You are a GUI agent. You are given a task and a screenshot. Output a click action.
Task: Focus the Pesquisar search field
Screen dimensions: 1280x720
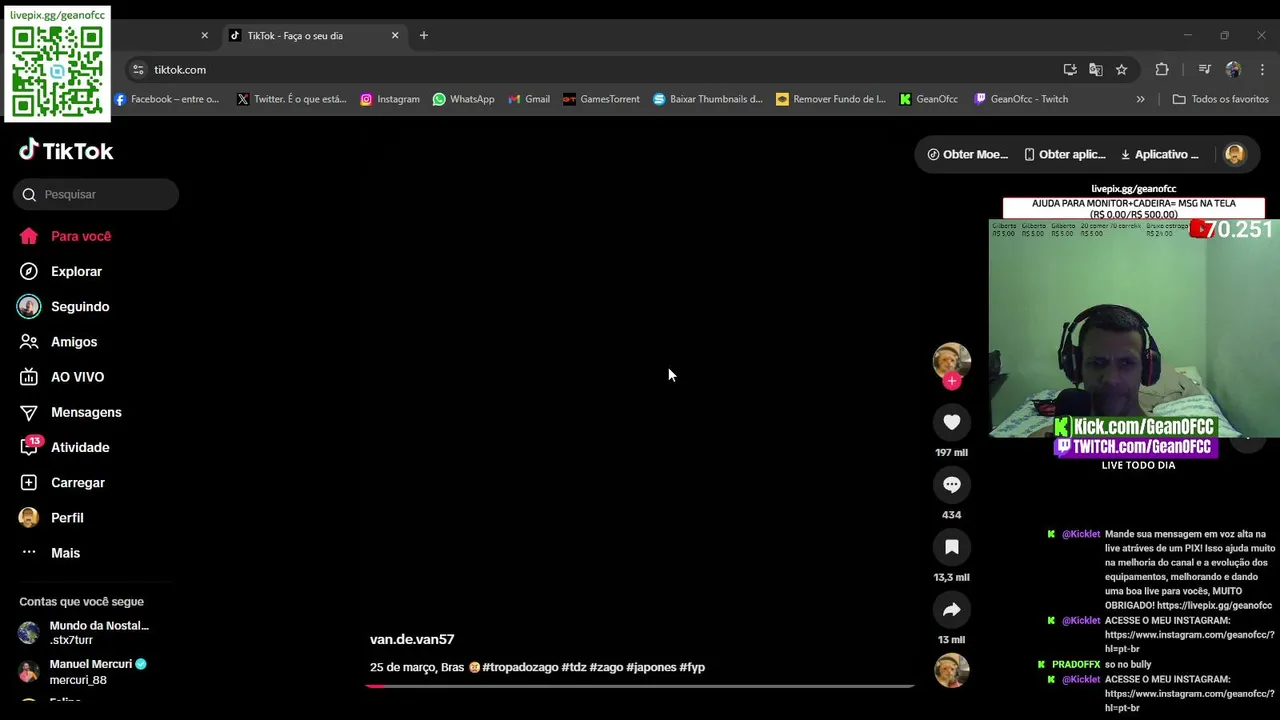click(x=96, y=194)
